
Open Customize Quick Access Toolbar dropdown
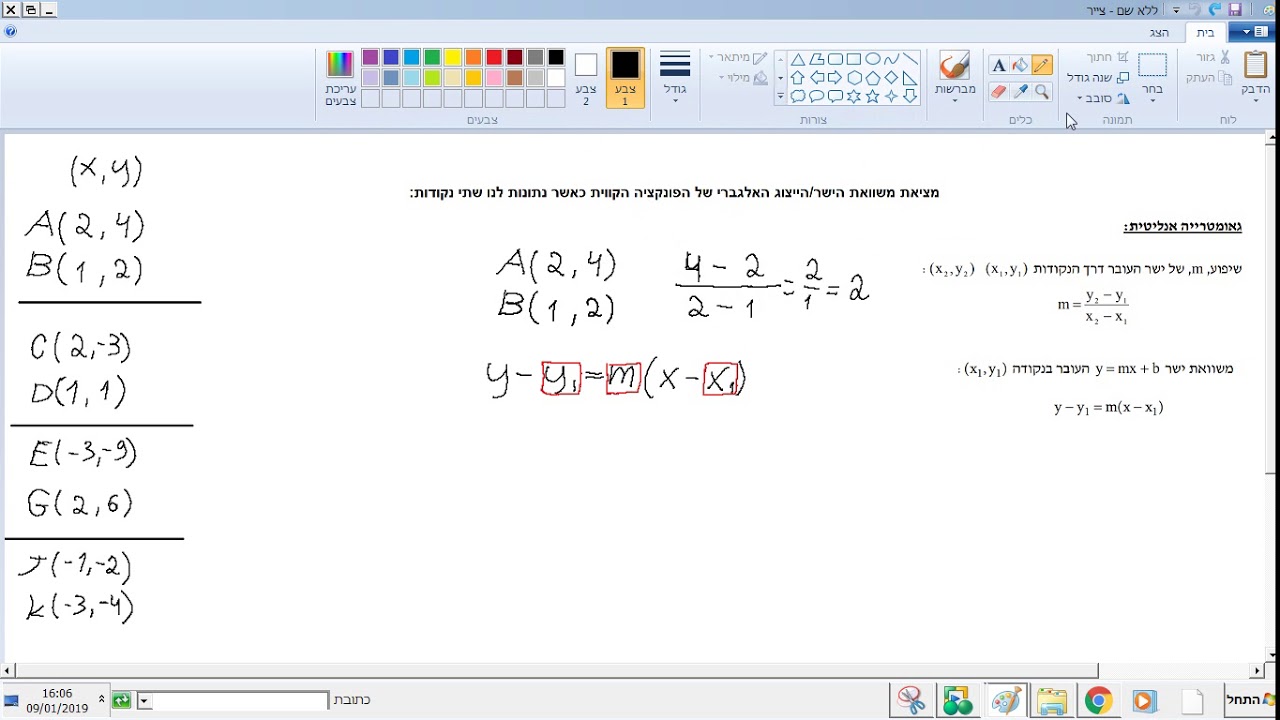click(1176, 10)
